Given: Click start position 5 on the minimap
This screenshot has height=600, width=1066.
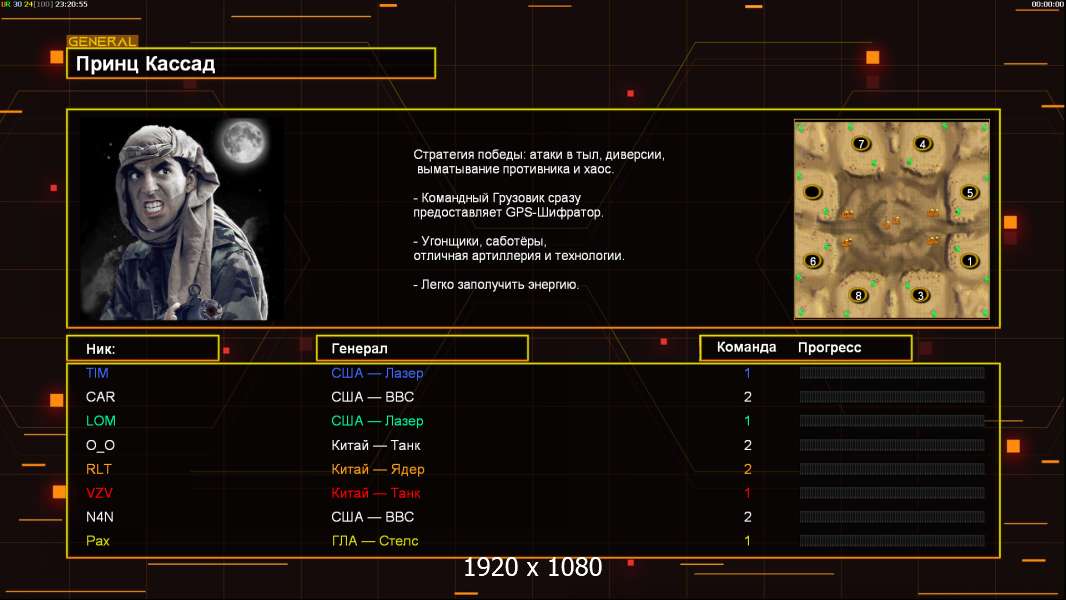Looking at the screenshot, I should [970, 192].
